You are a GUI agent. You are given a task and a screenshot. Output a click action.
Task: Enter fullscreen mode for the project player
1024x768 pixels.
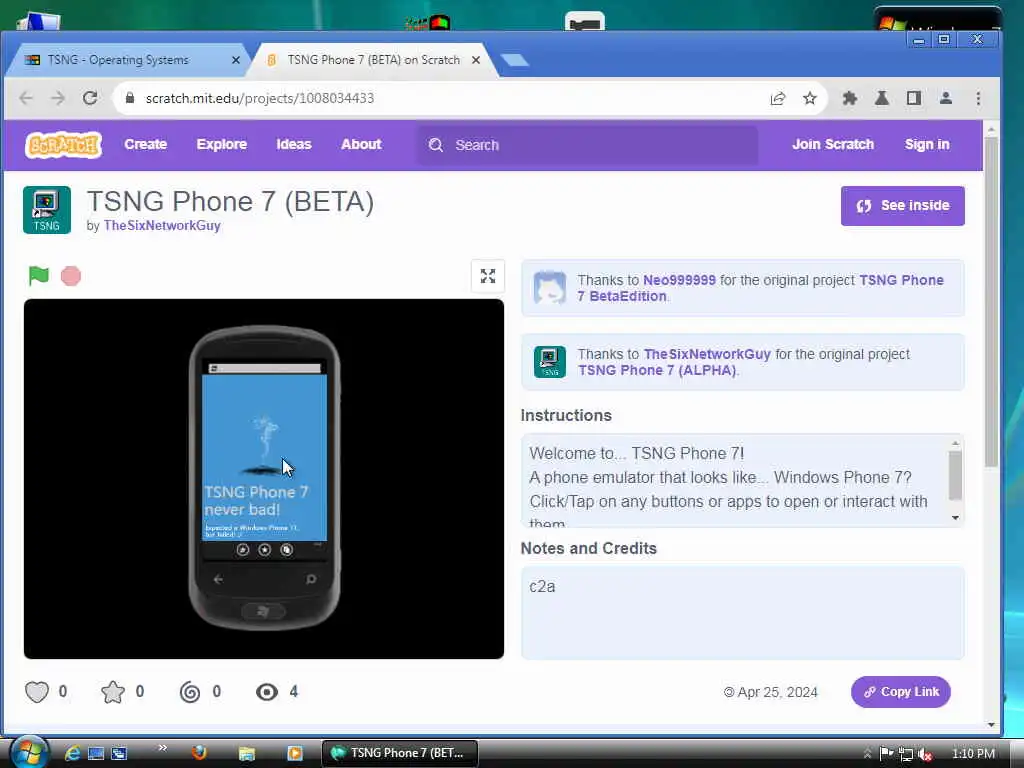click(488, 276)
